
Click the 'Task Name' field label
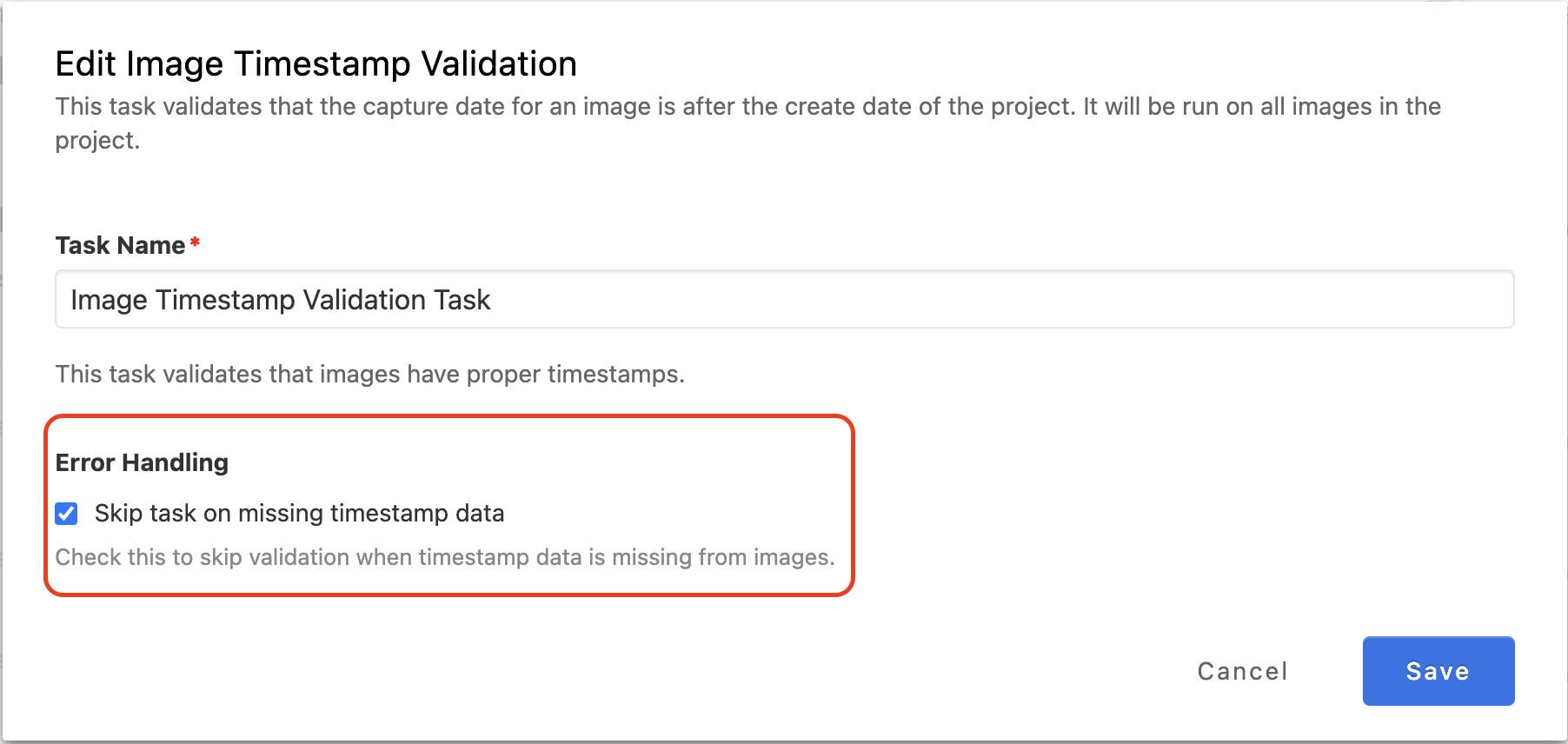120,245
